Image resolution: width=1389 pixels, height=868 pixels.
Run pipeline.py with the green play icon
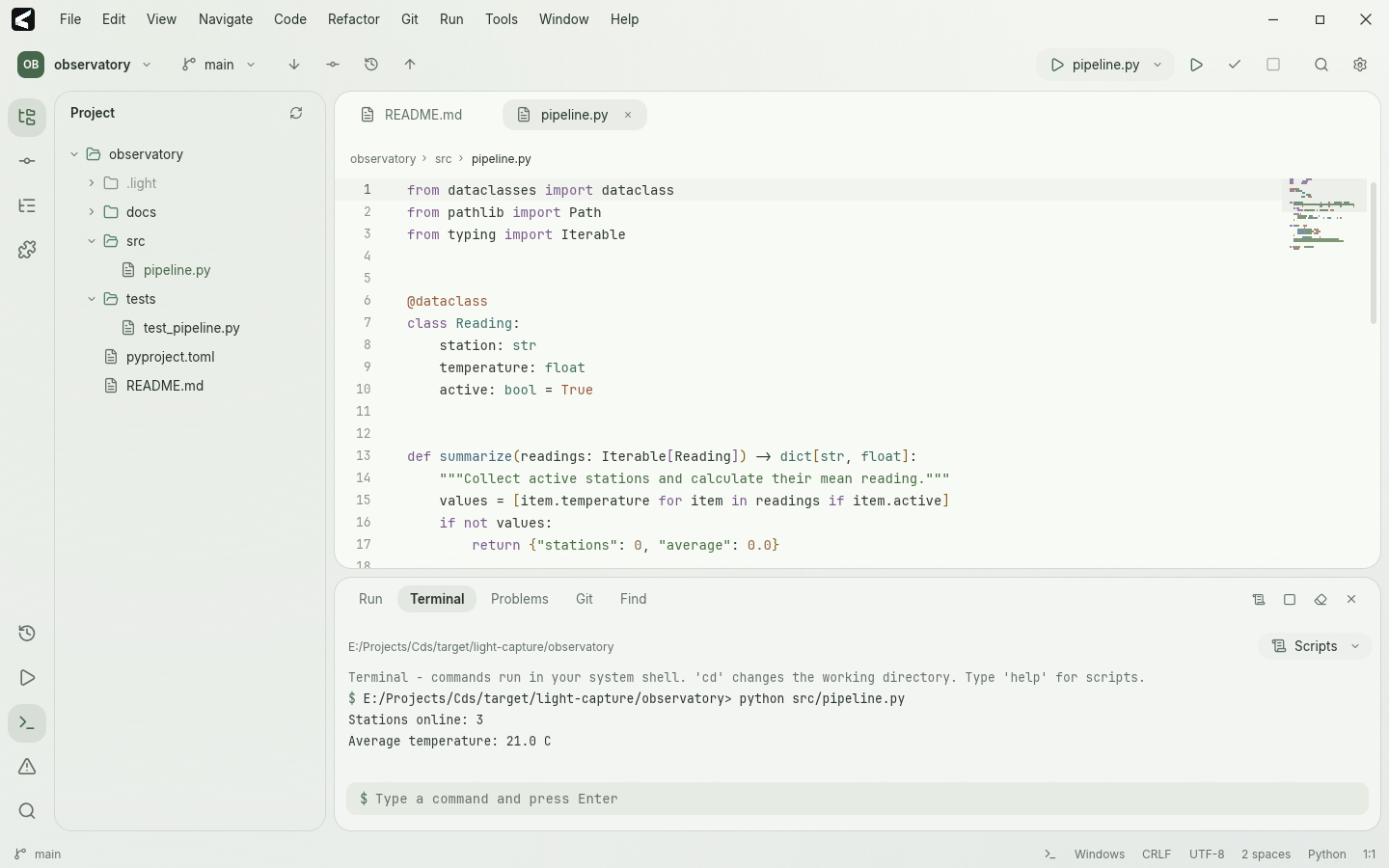pos(1196,65)
